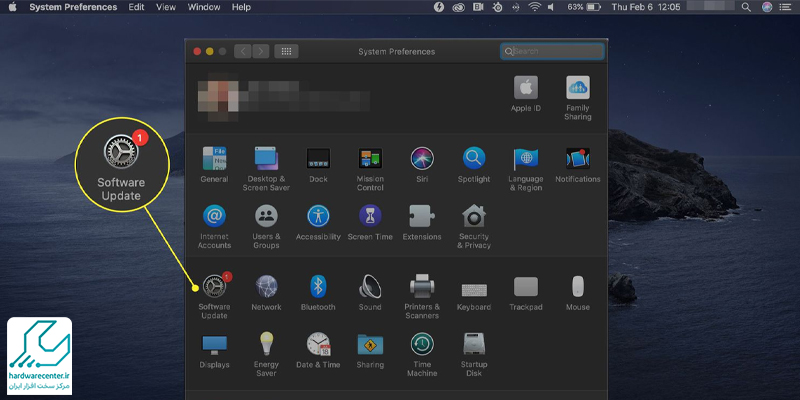Open the System Preferences menu
800x400 pixels.
pyautogui.click(x=73, y=7)
